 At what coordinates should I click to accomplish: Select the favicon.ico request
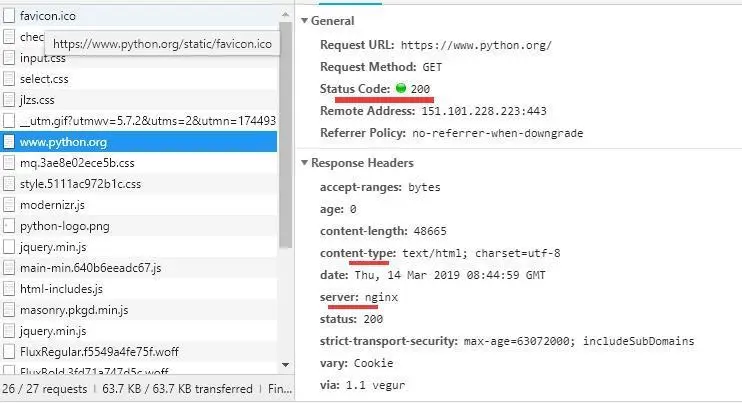[139, 16]
